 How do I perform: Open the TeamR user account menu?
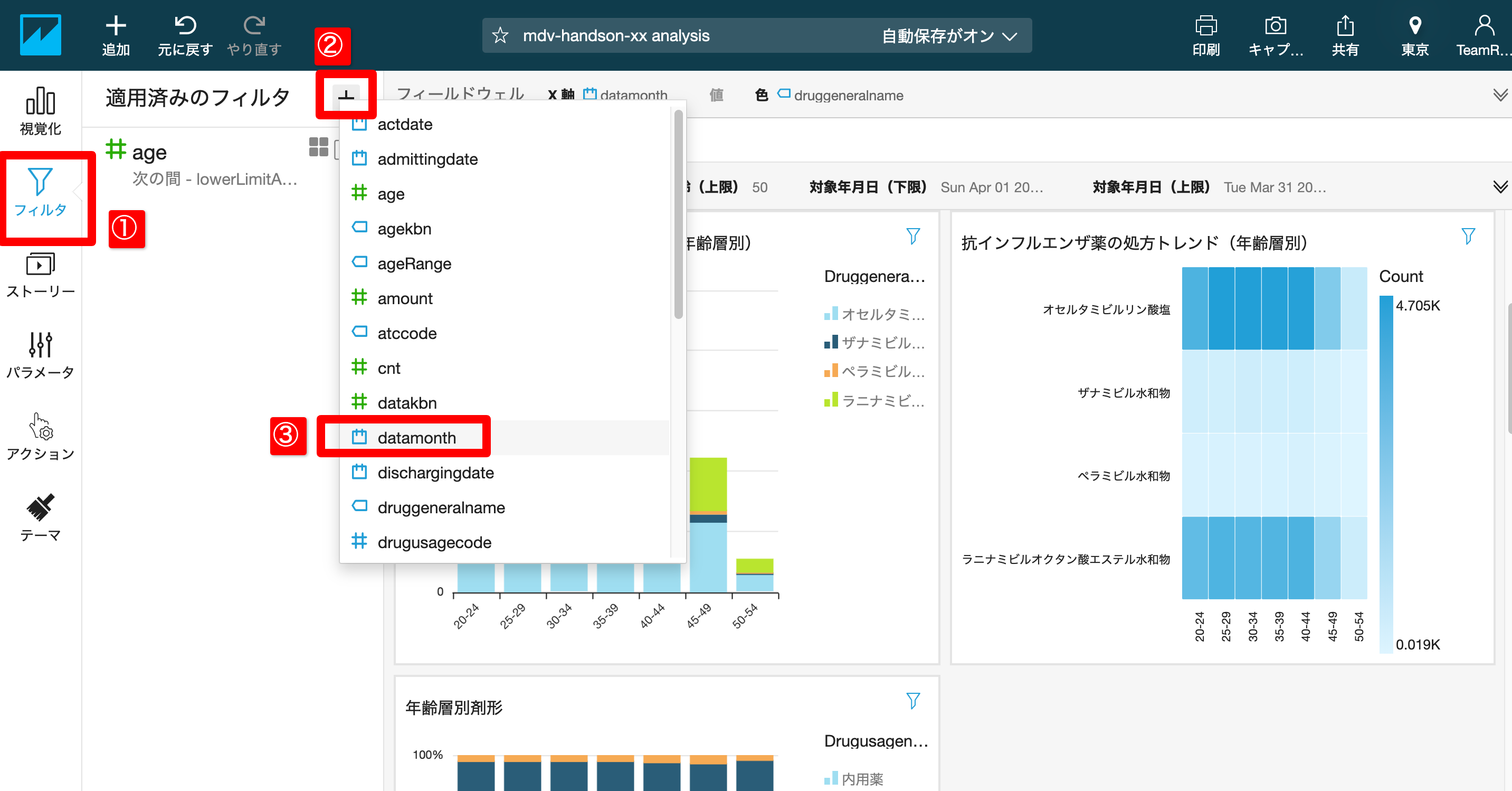click(1484, 35)
